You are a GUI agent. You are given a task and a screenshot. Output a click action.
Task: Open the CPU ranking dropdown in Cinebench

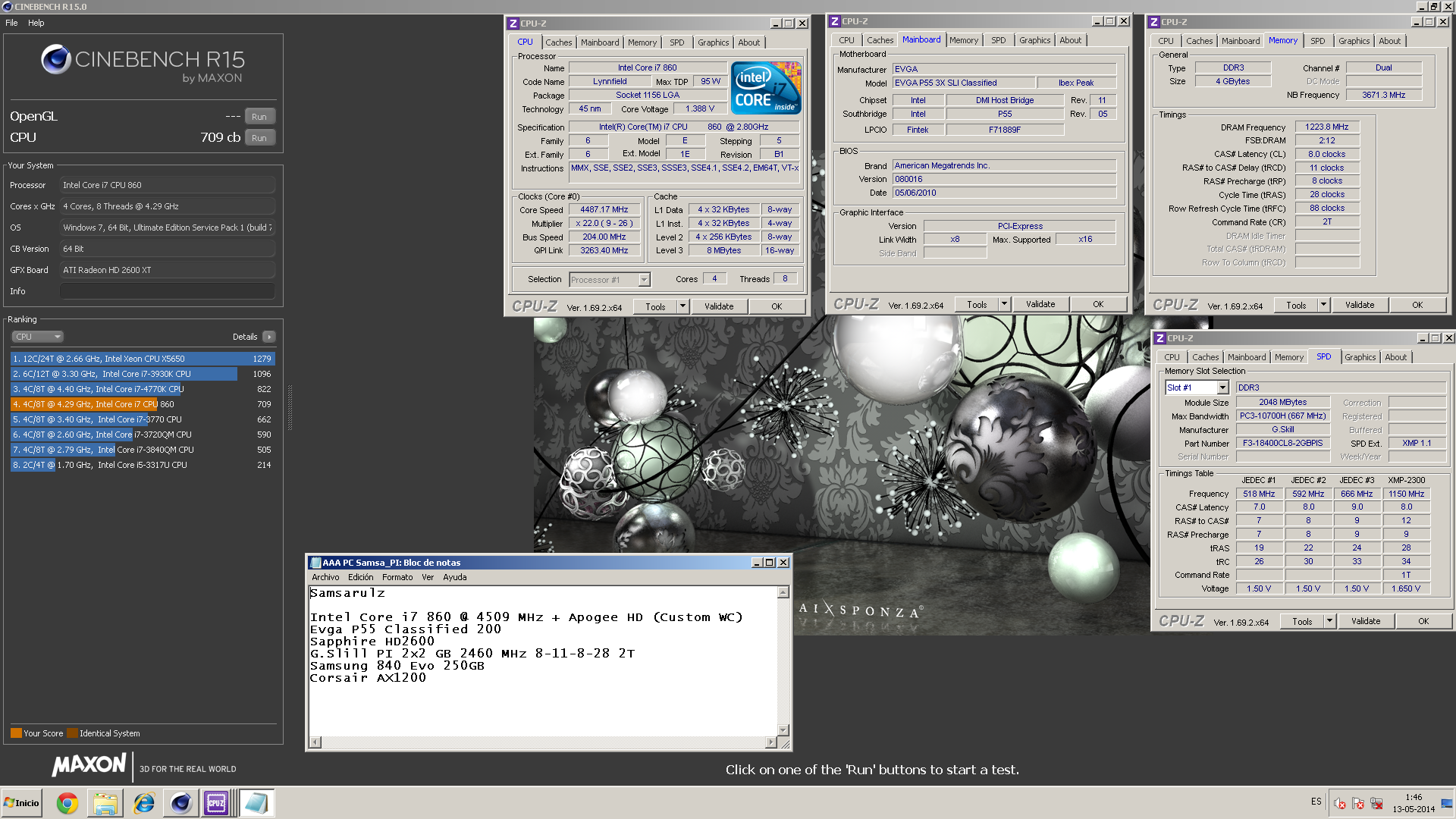(37, 337)
